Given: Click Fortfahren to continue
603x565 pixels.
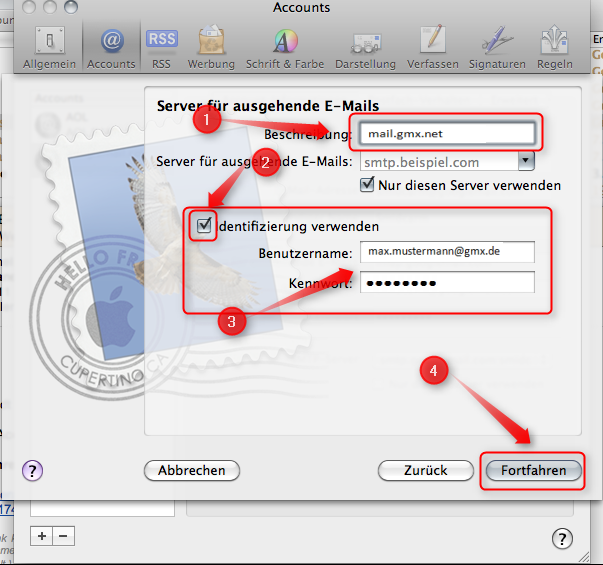Looking at the screenshot, I should (533, 470).
